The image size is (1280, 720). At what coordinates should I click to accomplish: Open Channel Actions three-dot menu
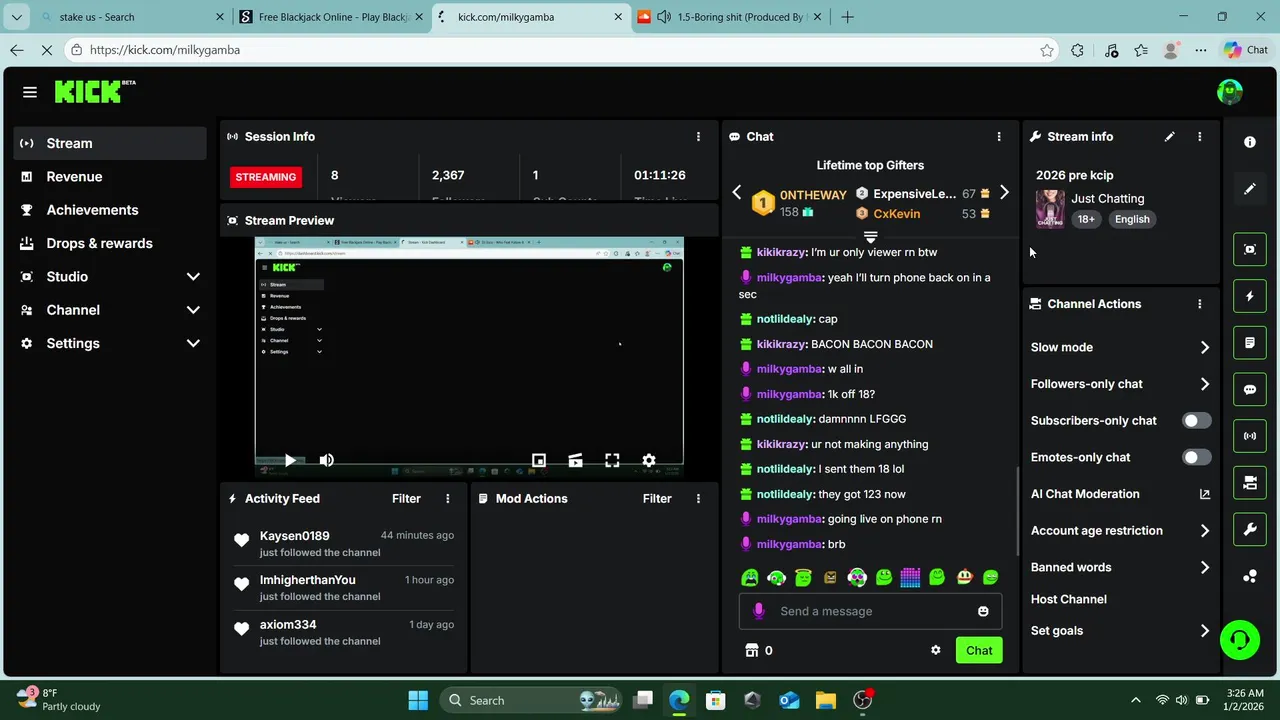pos(1199,304)
